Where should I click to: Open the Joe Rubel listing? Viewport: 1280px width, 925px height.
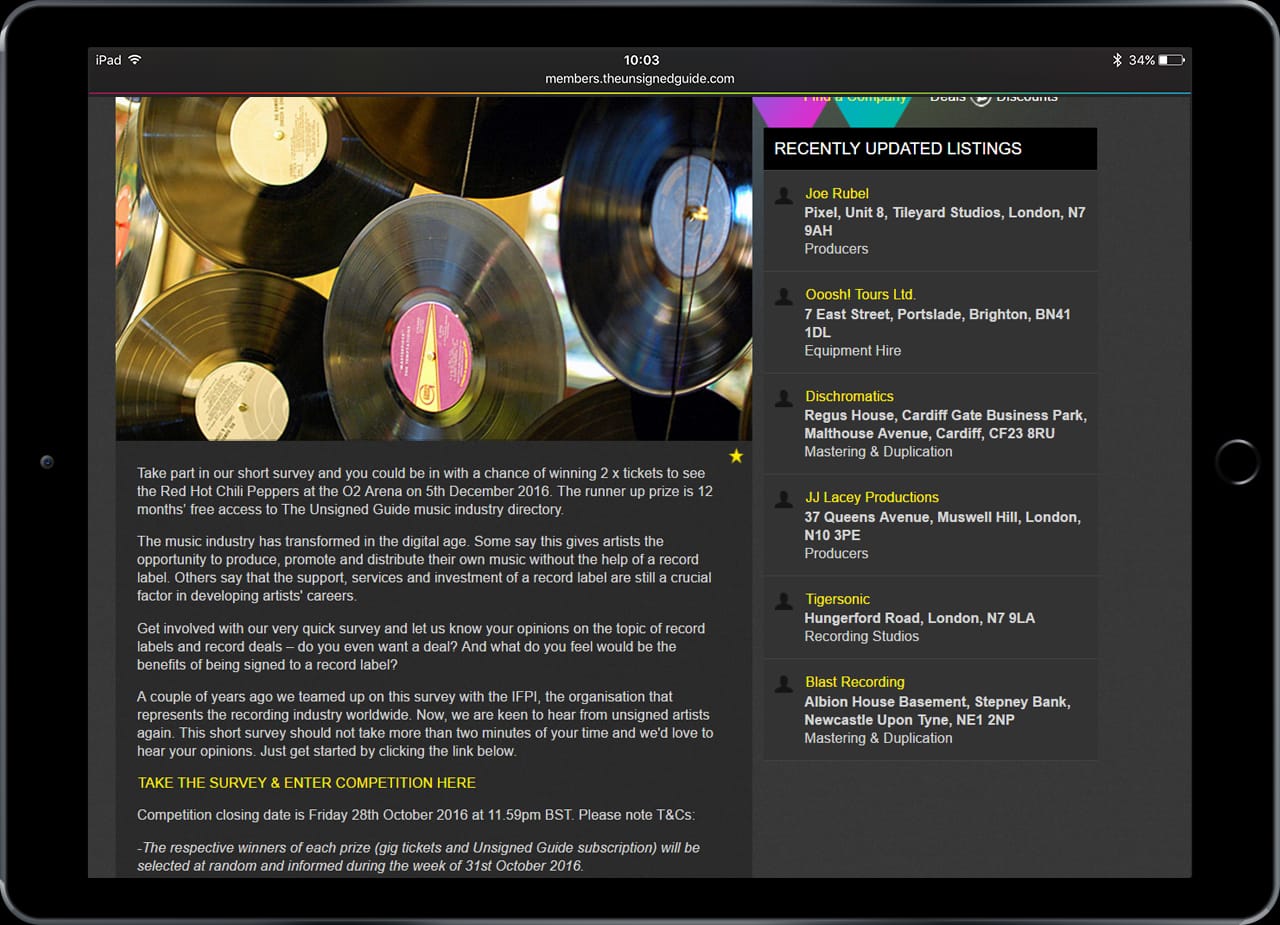click(837, 193)
